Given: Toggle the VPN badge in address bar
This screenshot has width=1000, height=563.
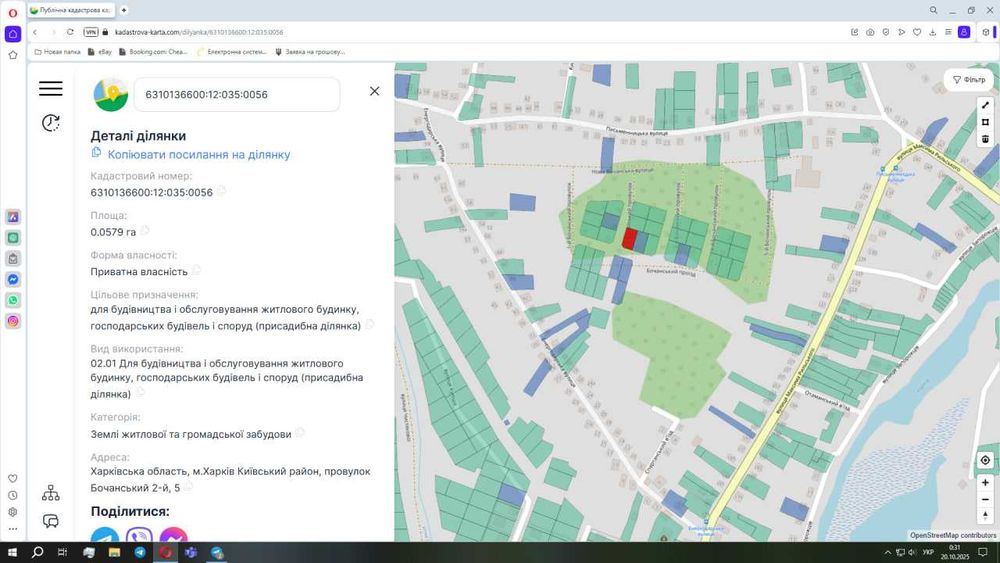Looking at the screenshot, I should (91, 32).
